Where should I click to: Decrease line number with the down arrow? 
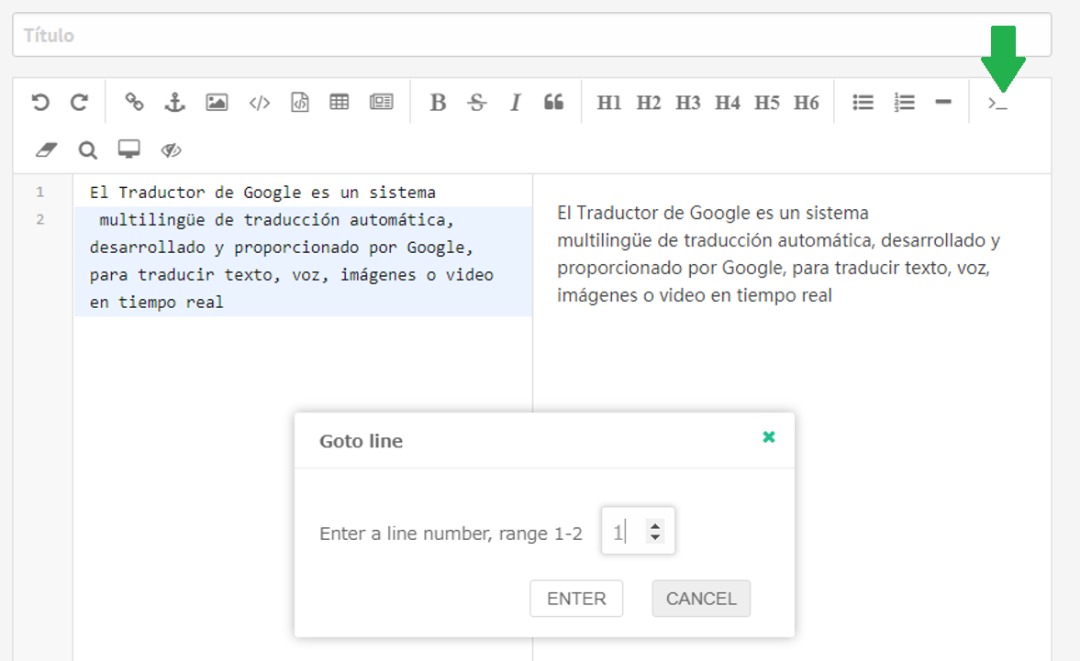click(655, 536)
